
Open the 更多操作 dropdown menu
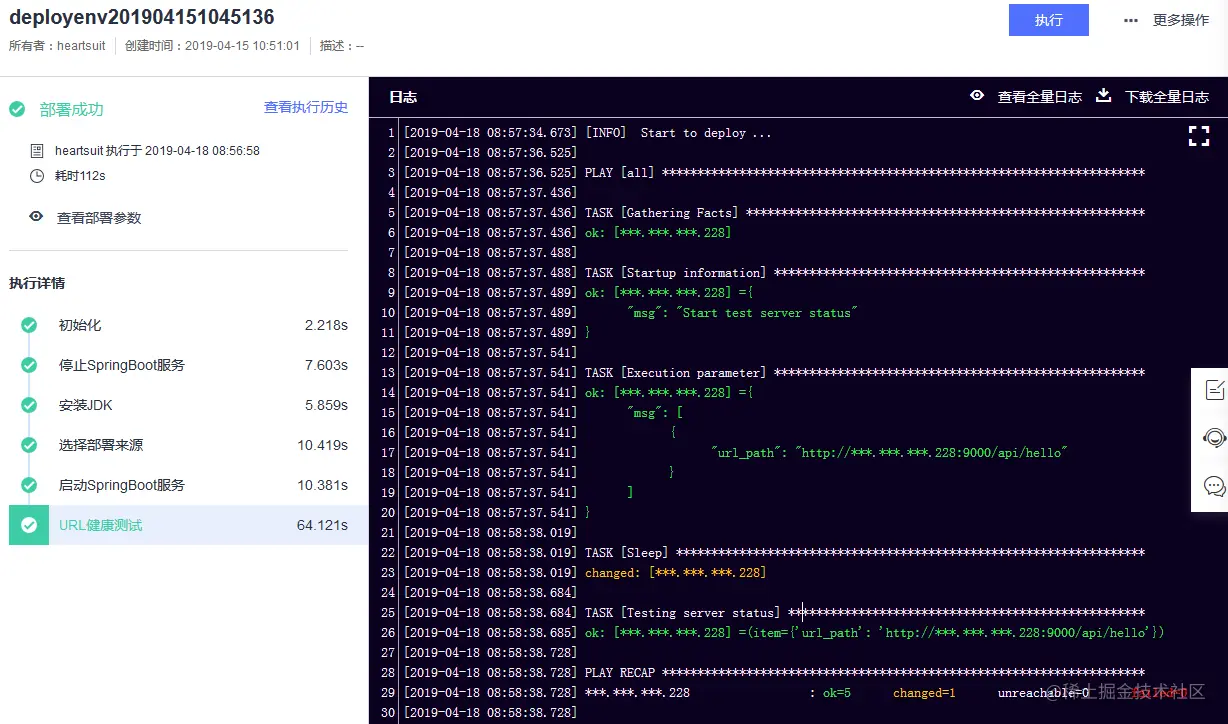tap(1181, 19)
